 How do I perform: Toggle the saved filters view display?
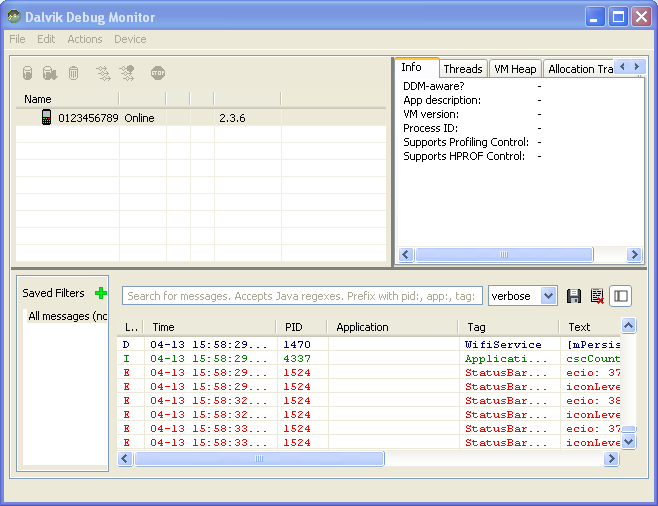point(621,296)
